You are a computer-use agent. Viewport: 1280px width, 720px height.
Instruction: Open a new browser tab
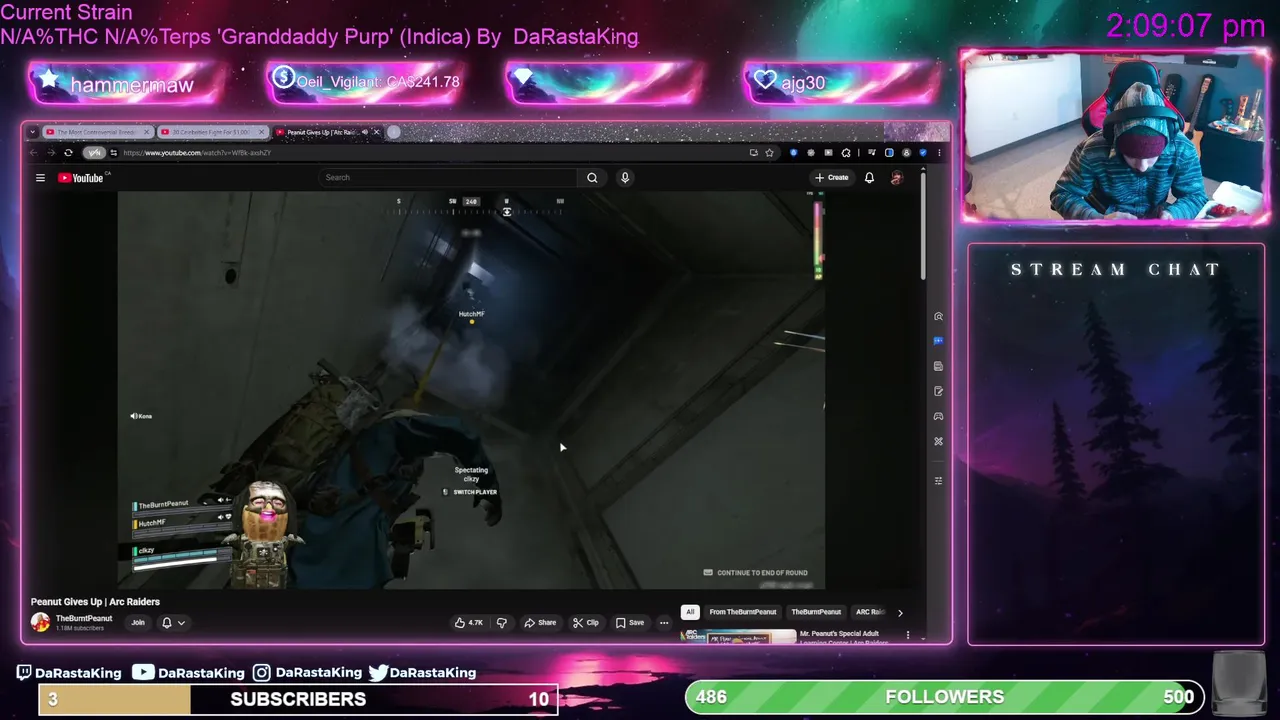pos(394,132)
